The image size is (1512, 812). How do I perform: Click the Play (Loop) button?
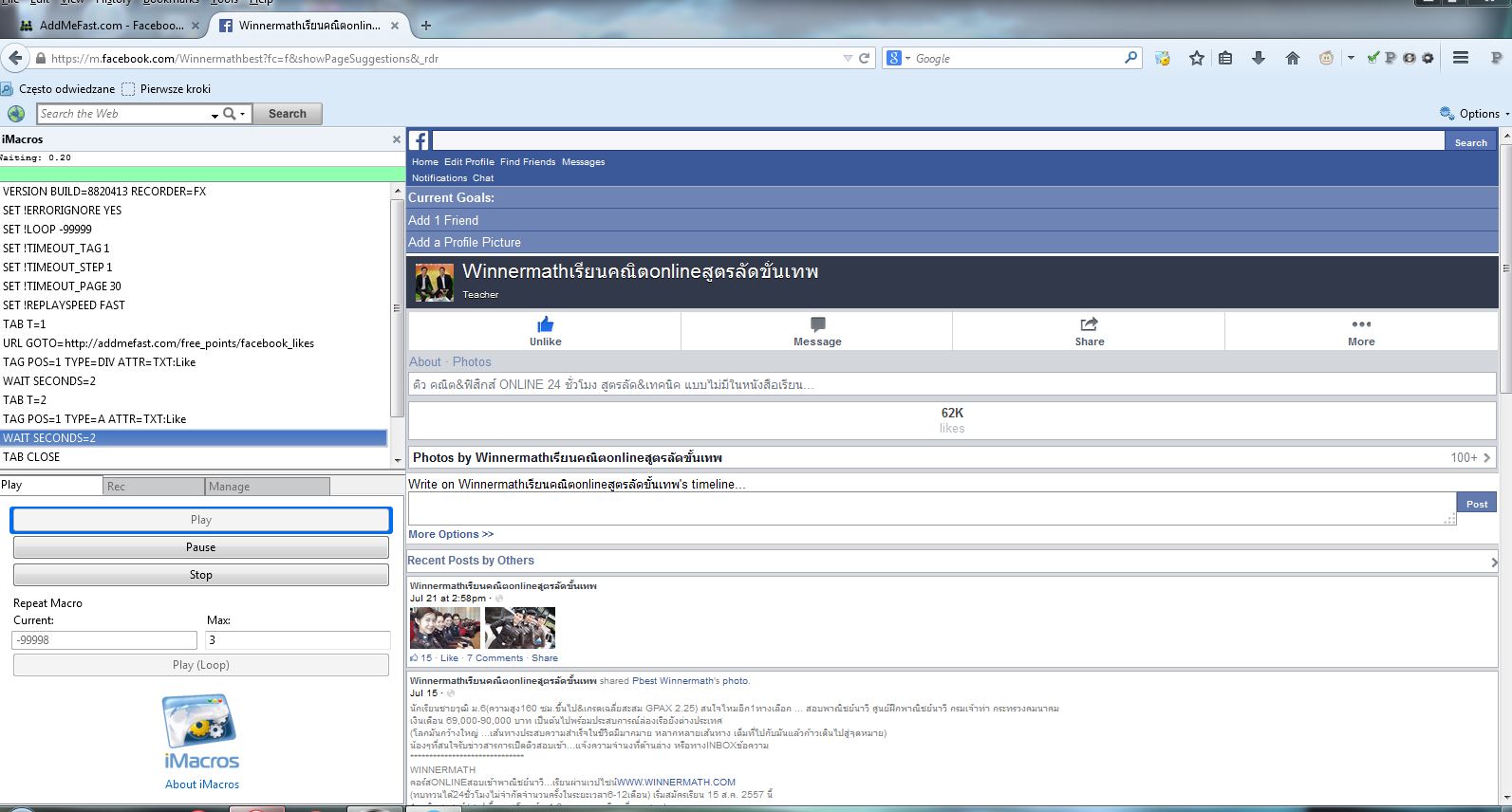pos(201,665)
